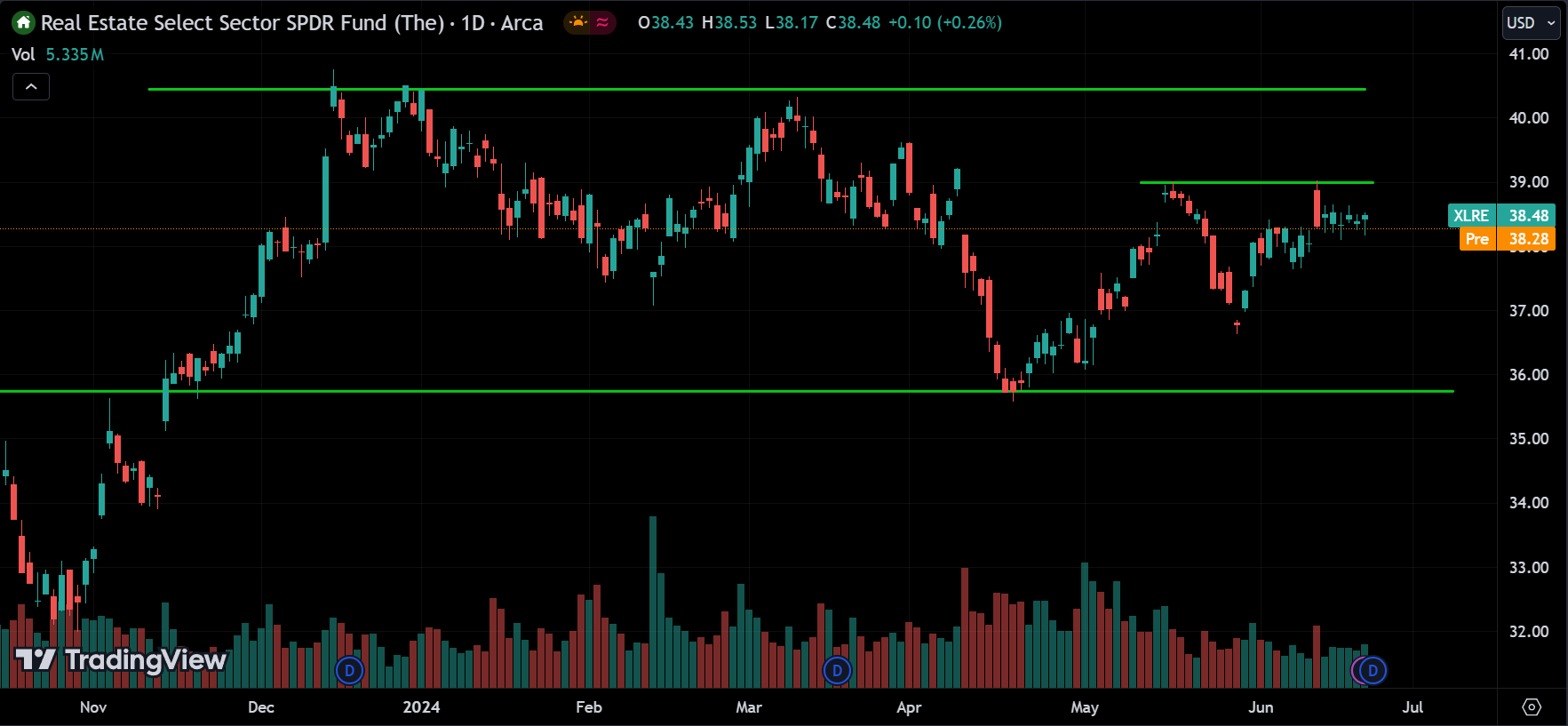This screenshot has height=726, width=1568.
Task: Click the 41.00 price axis label
Action: (1529, 54)
